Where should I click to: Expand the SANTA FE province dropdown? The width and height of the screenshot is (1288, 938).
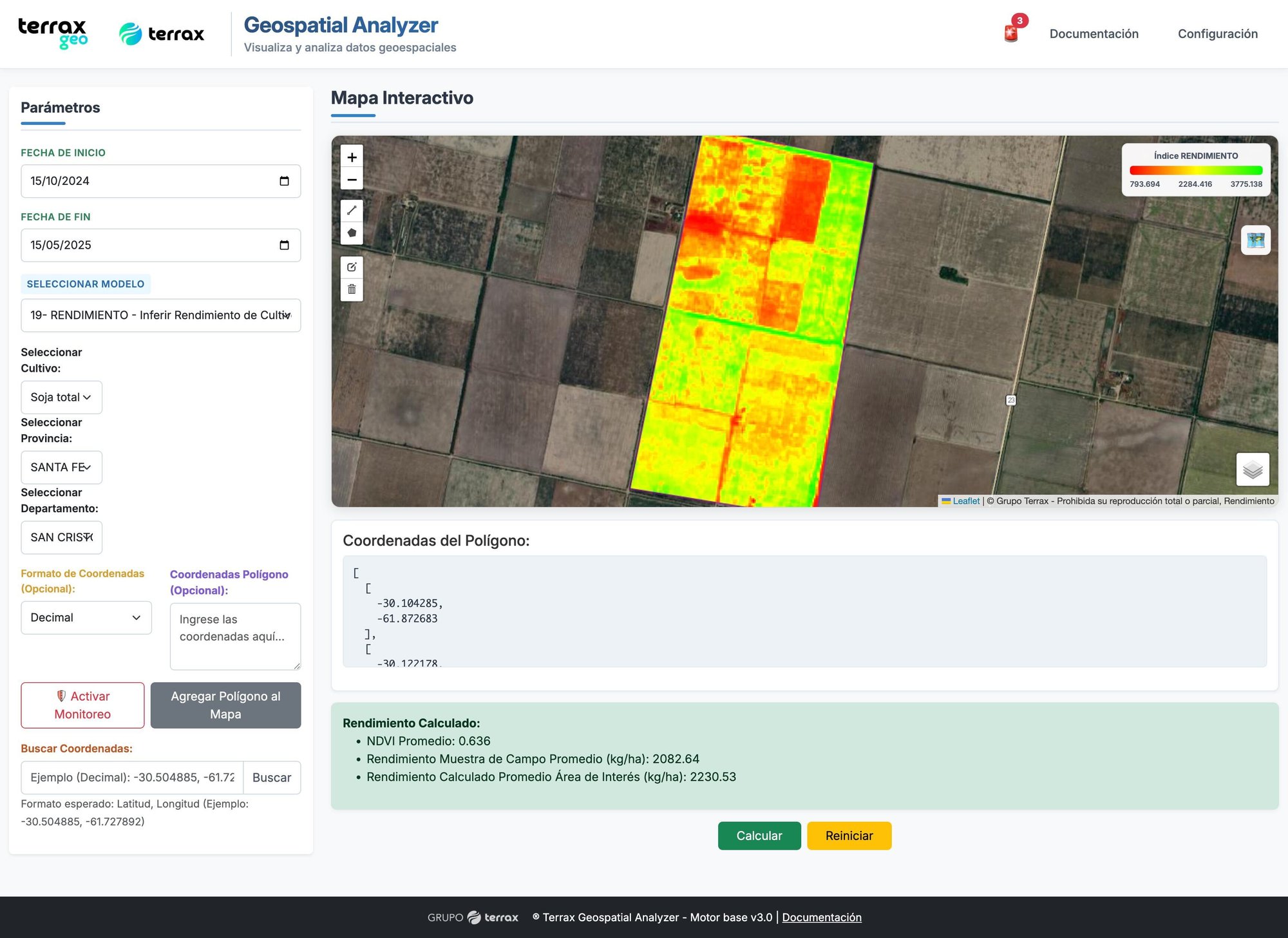coord(61,467)
